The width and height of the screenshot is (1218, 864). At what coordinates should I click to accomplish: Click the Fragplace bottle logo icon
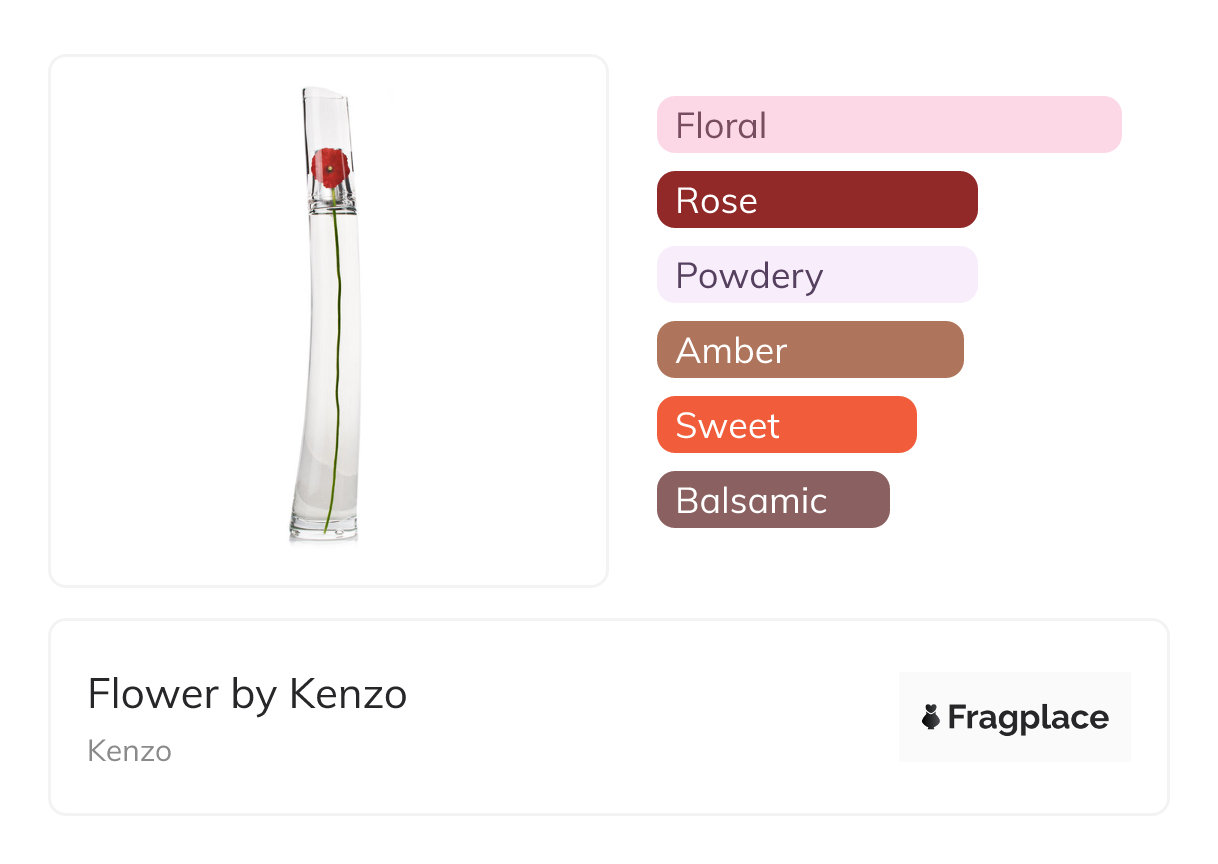point(931,717)
